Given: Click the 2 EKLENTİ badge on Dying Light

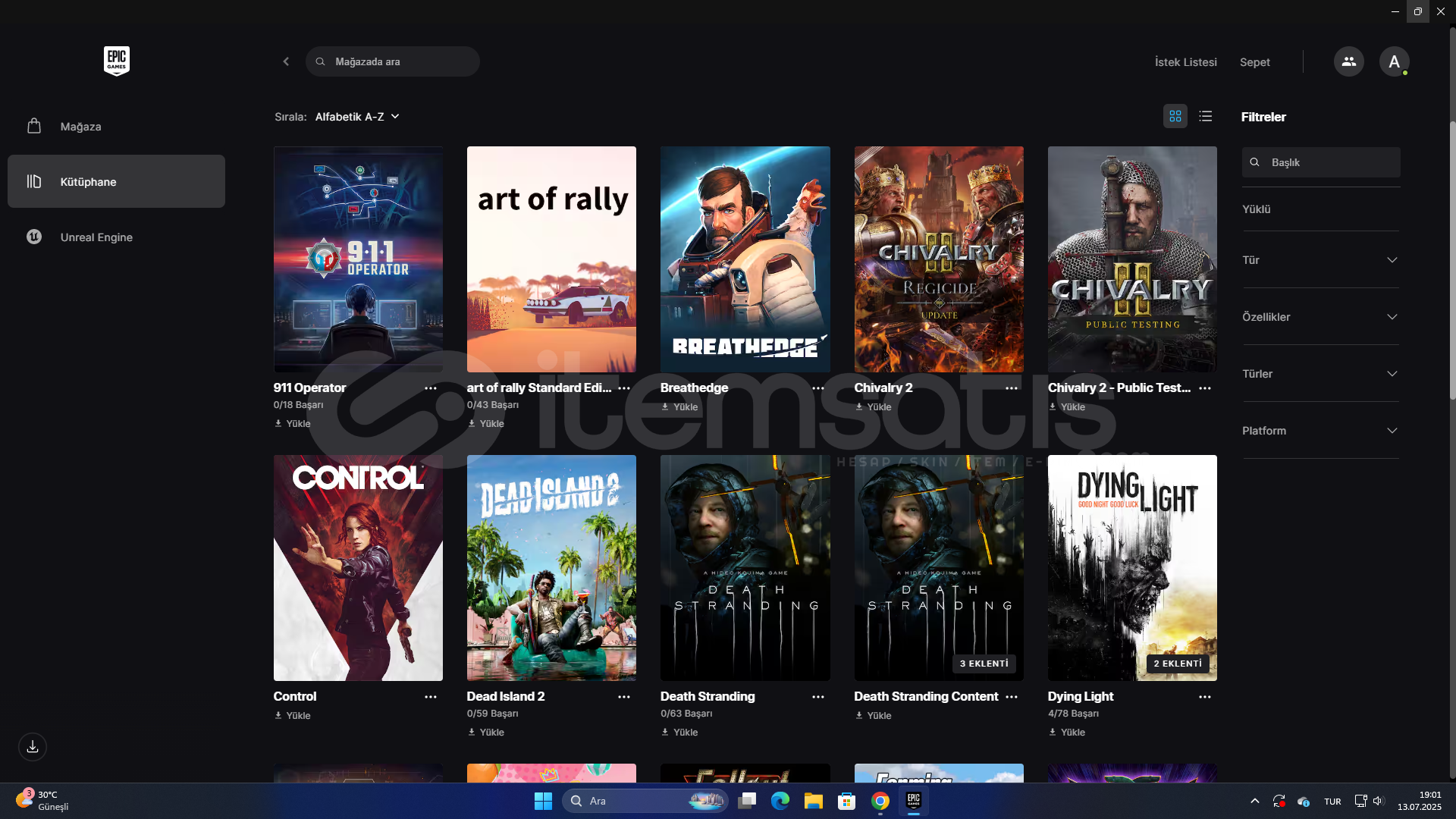Looking at the screenshot, I should (1178, 664).
